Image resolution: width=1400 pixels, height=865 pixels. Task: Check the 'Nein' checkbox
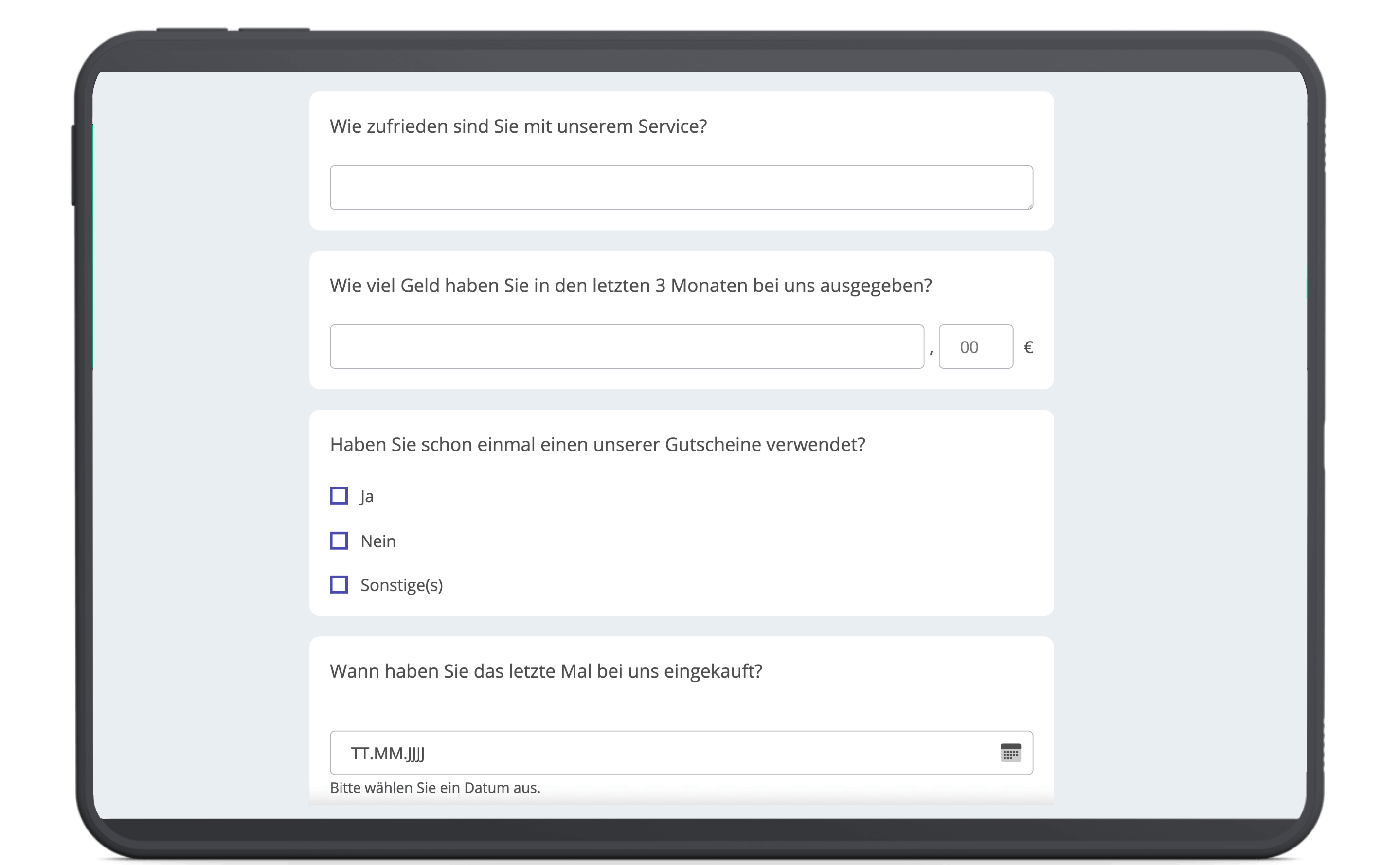[339, 541]
